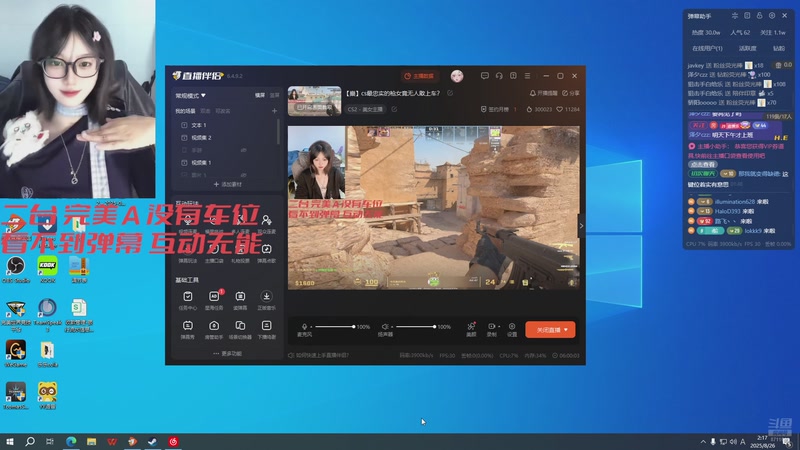Click the 点击查看 button in the danmaku panel
The image size is (800, 450).
[x=703, y=164]
